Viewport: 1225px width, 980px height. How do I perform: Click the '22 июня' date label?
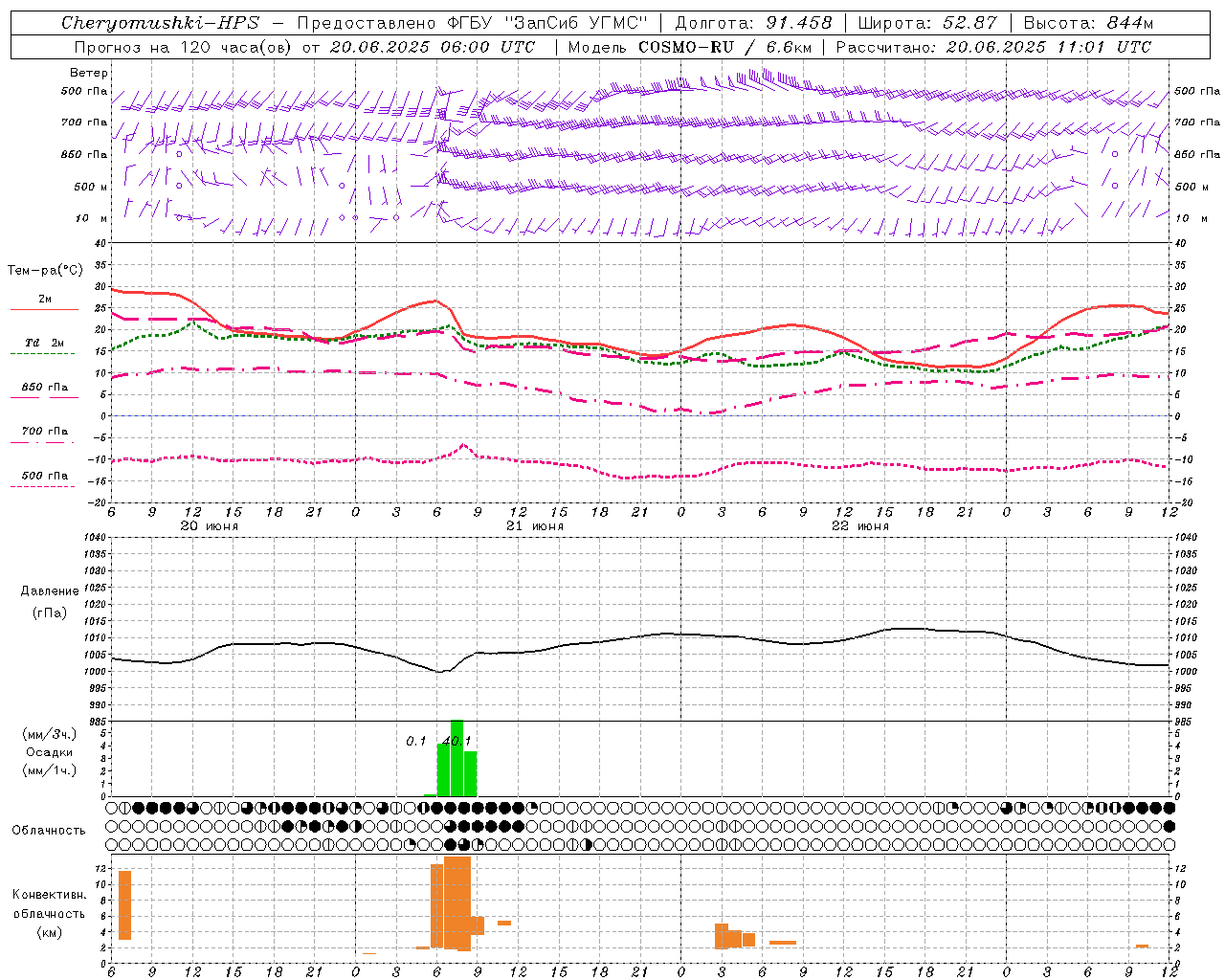coord(860,526)
